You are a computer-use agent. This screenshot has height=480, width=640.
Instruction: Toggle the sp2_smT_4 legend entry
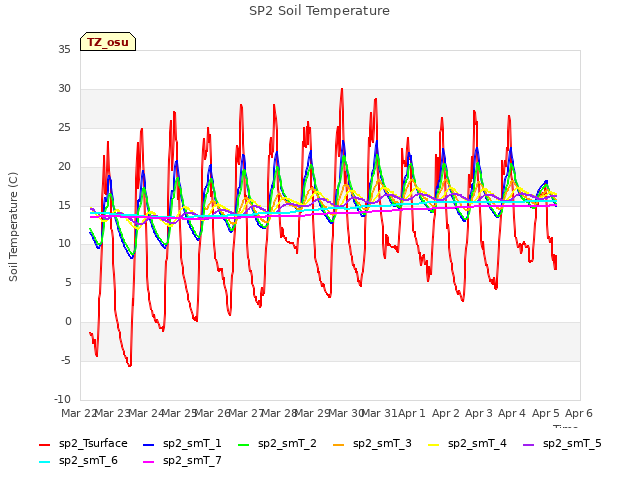pyautogui.click(x=467, y=443)
